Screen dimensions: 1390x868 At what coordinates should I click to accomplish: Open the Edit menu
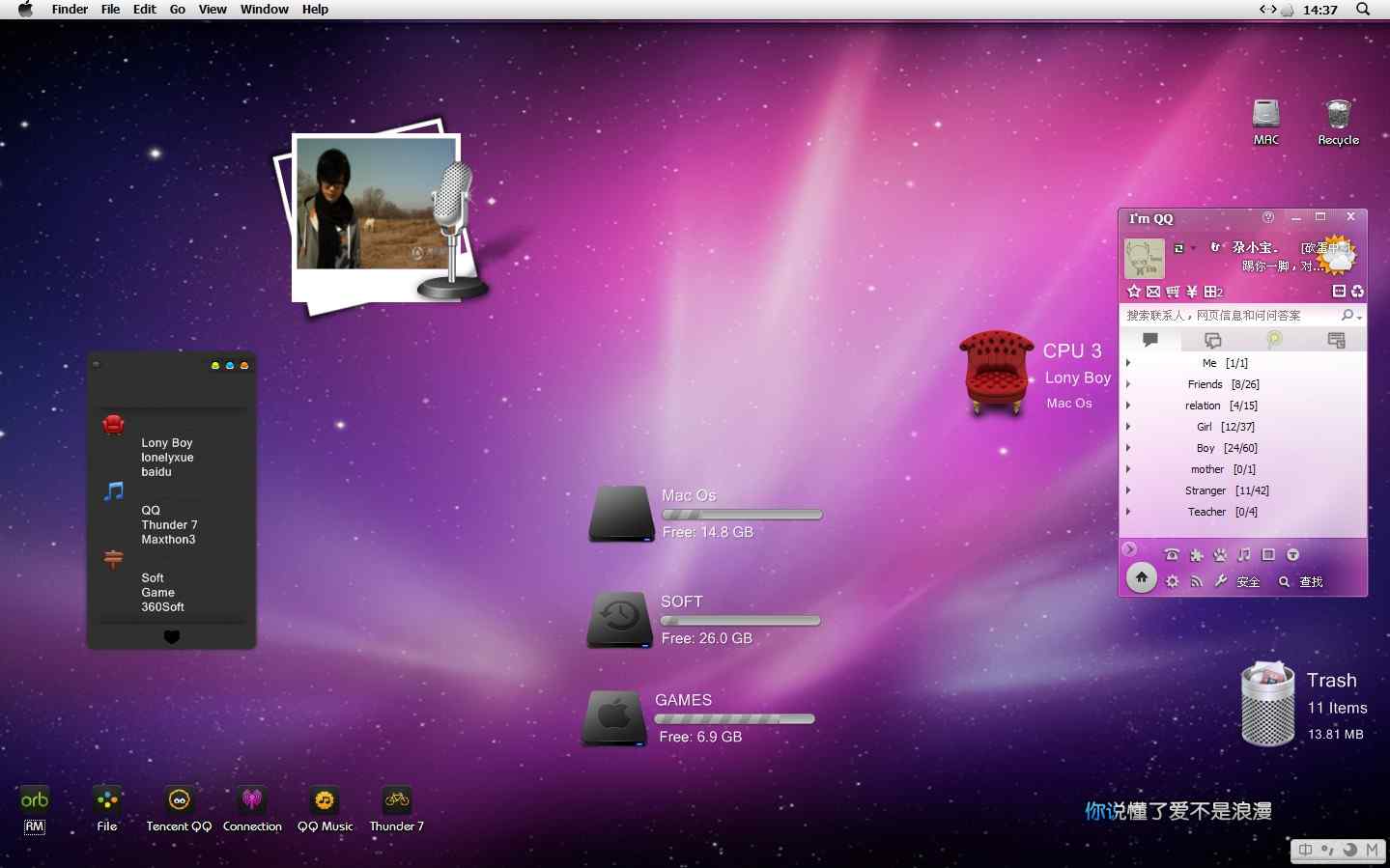[145, 10]
